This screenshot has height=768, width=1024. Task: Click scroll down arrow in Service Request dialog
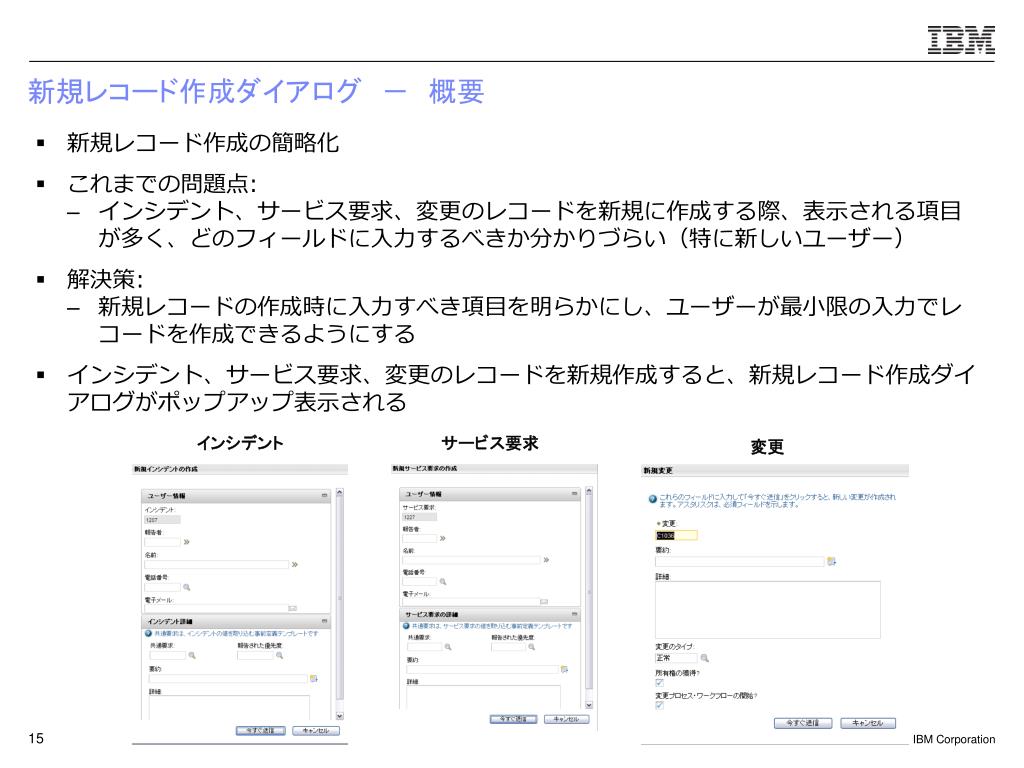point(589,705)
